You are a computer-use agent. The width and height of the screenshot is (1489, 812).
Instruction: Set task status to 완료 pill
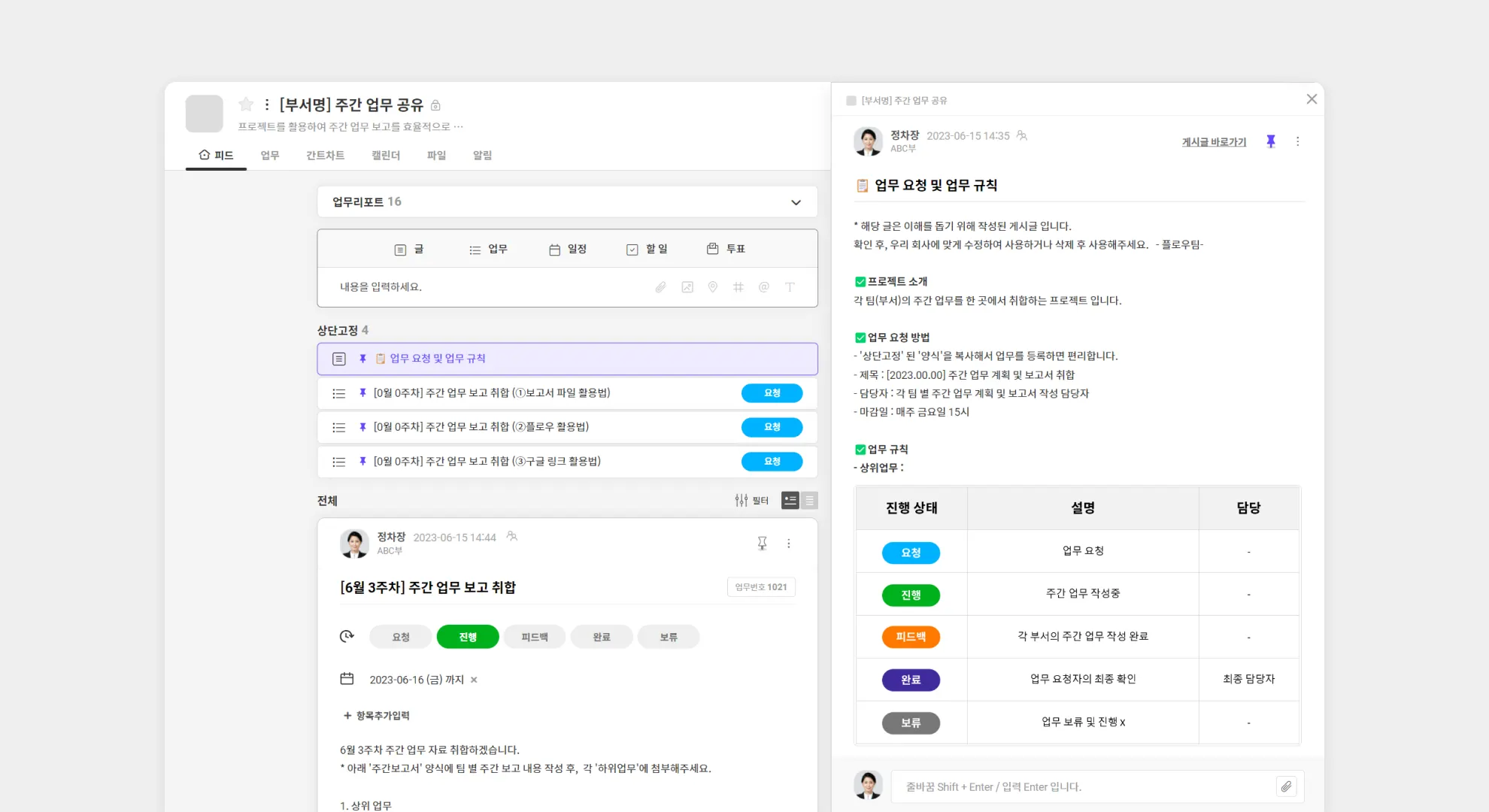coord(602,637)
